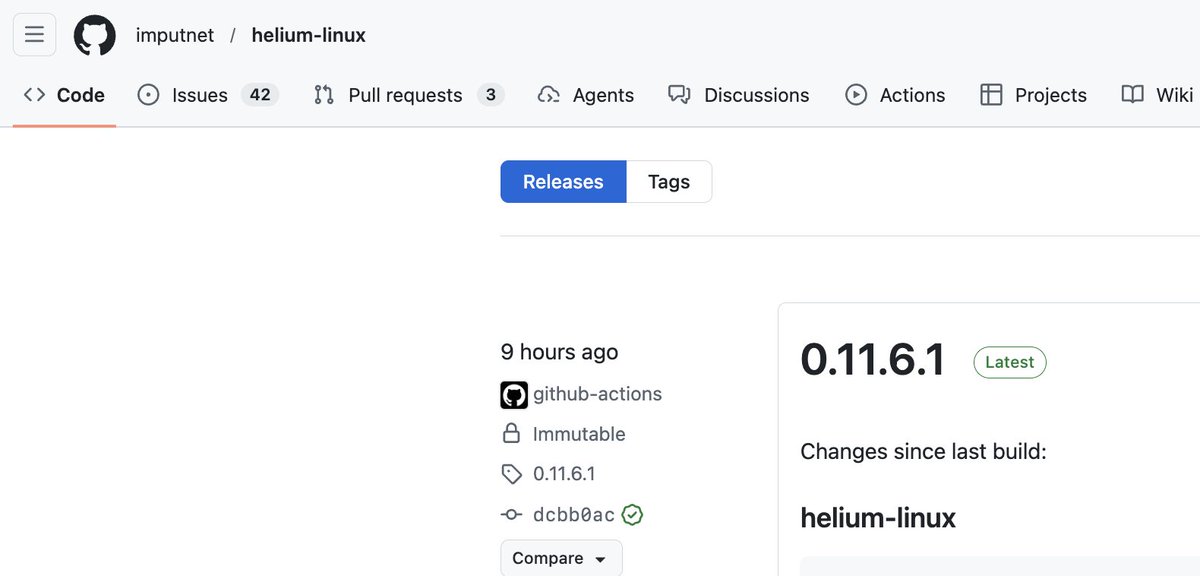The width and height of the screenshot is (1200, 576).
Task: Open the github-actions author link
Action: [x=597, y=394]
